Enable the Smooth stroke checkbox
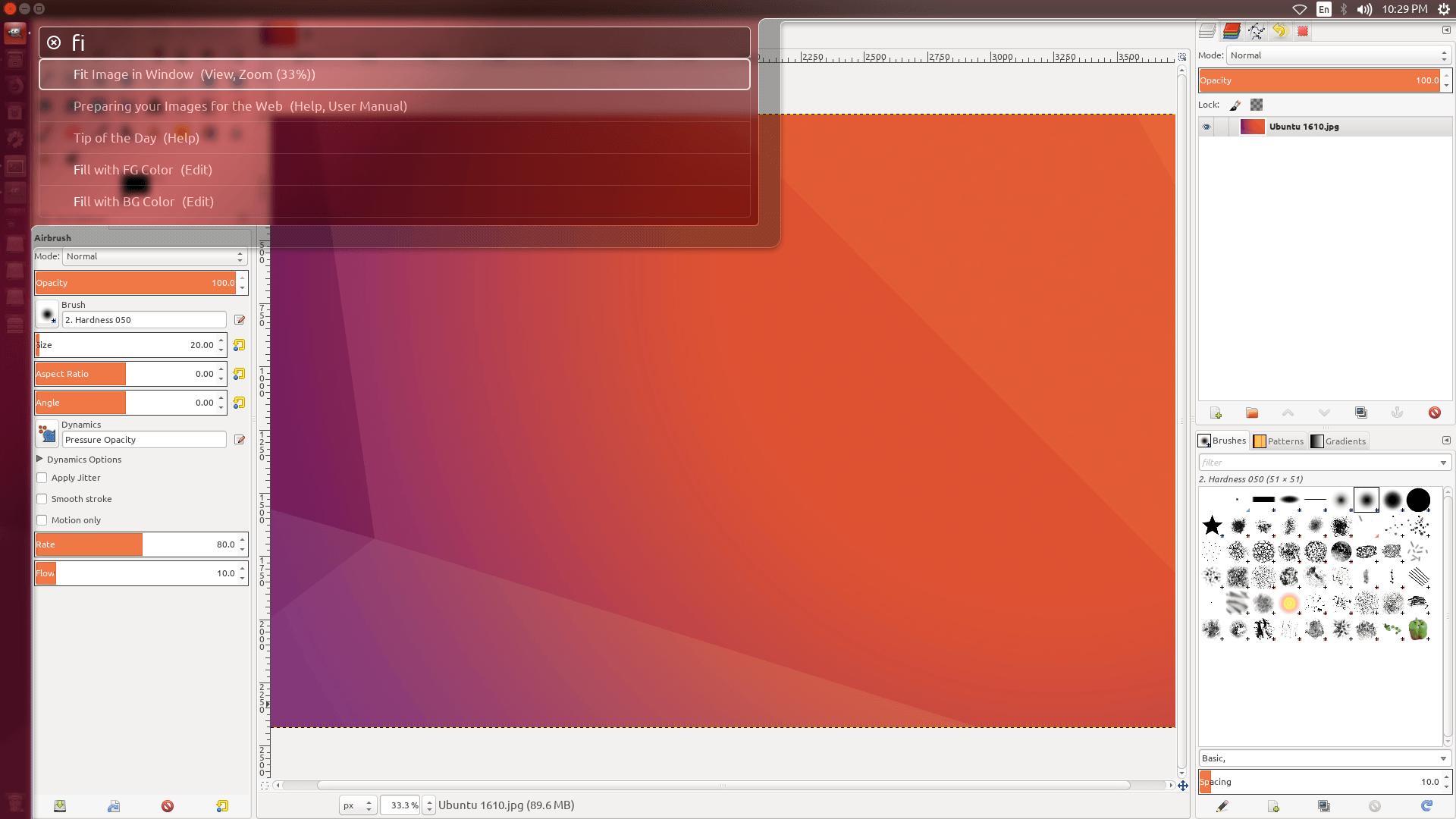Image resolution: width=1456 pixels, height=819 pixels. point(42,499)
